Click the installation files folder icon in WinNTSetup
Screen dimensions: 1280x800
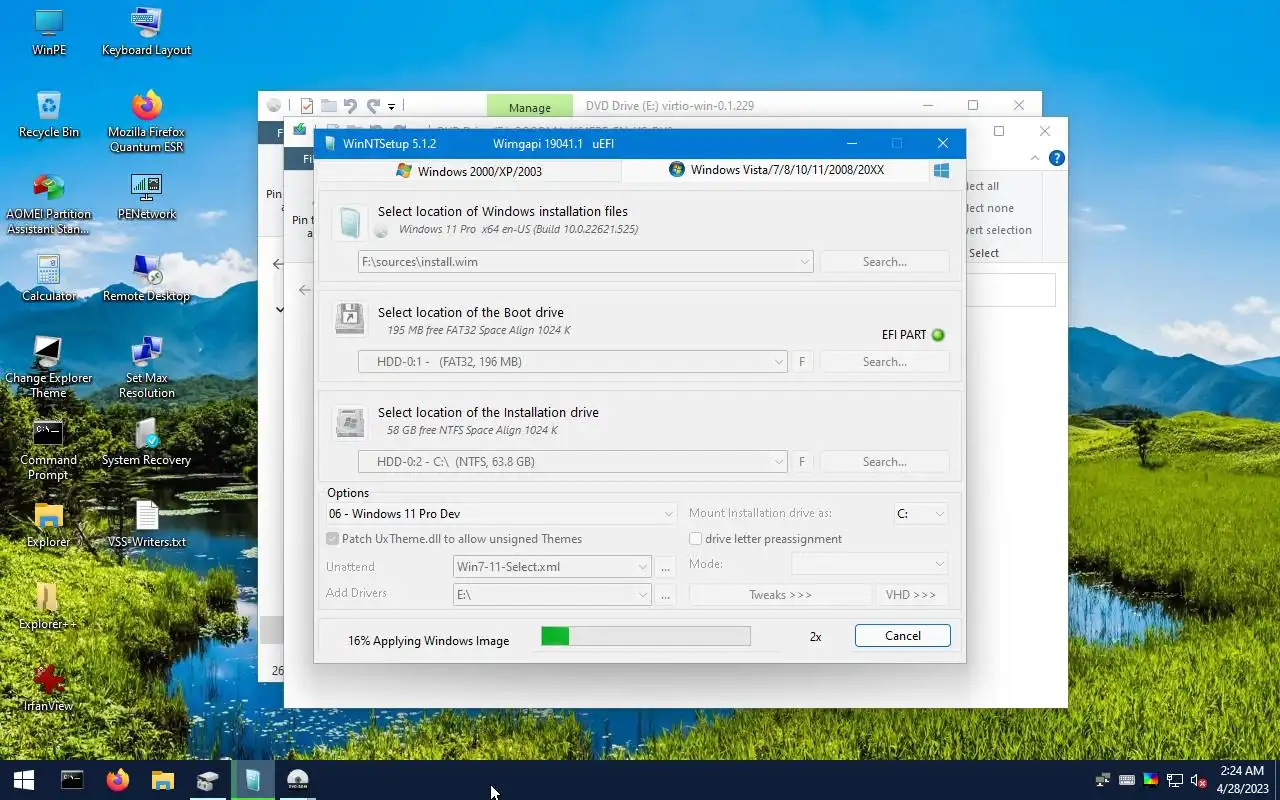pyautogui.click(x=349, y=221)
